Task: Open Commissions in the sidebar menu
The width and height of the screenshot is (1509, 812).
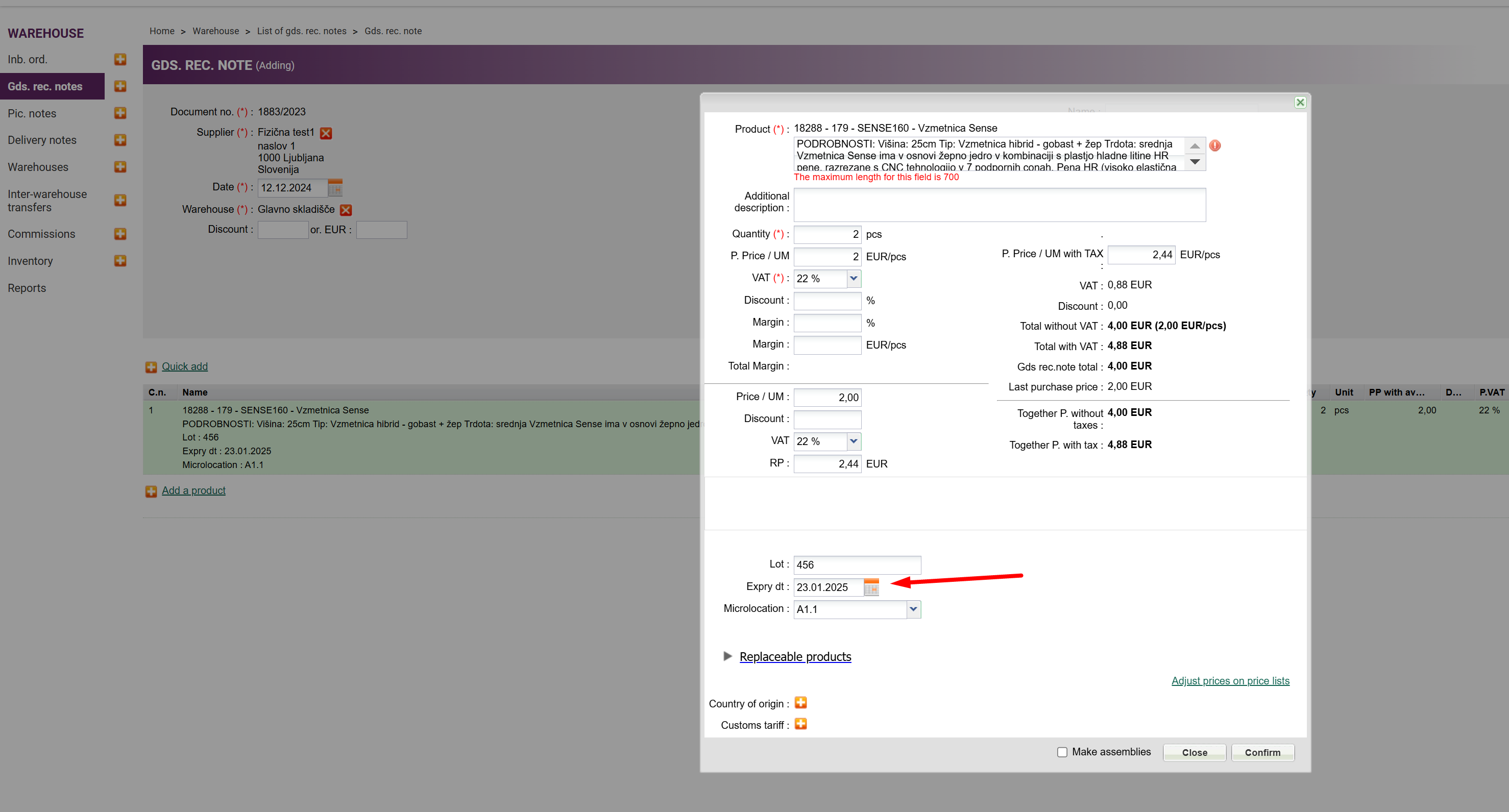Action: tap(41, 234)
